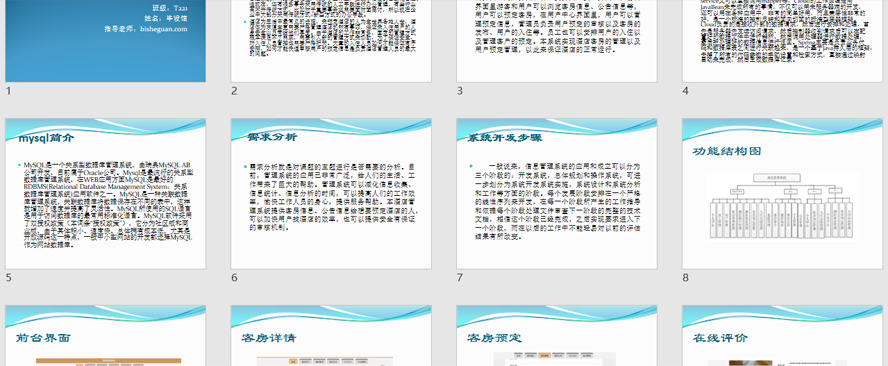Select slide 4 thumbnail
Viewport: 888px width, 366px height.
click(x=782, y=41)
